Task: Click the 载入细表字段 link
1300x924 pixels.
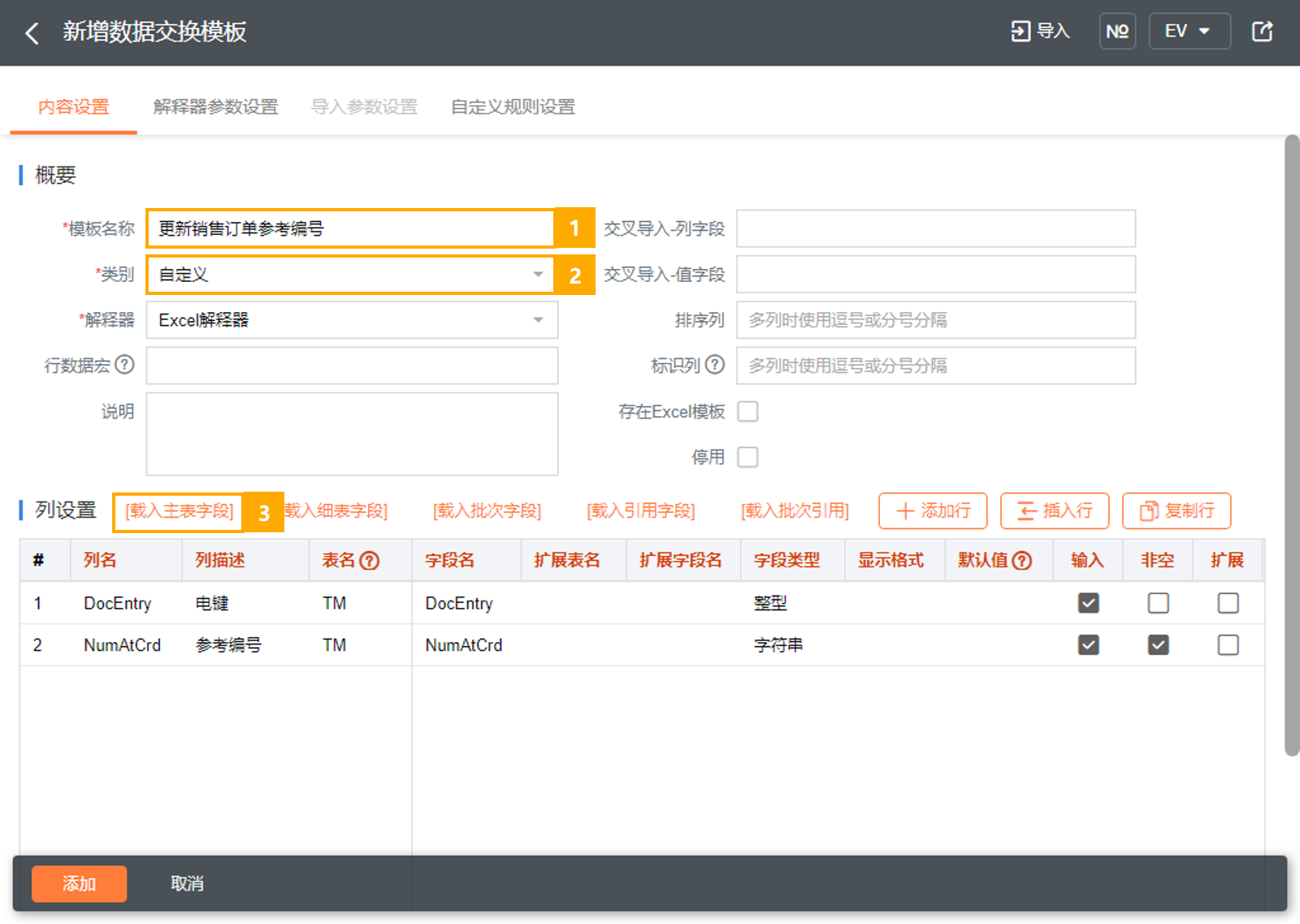Action: [336, 511]
